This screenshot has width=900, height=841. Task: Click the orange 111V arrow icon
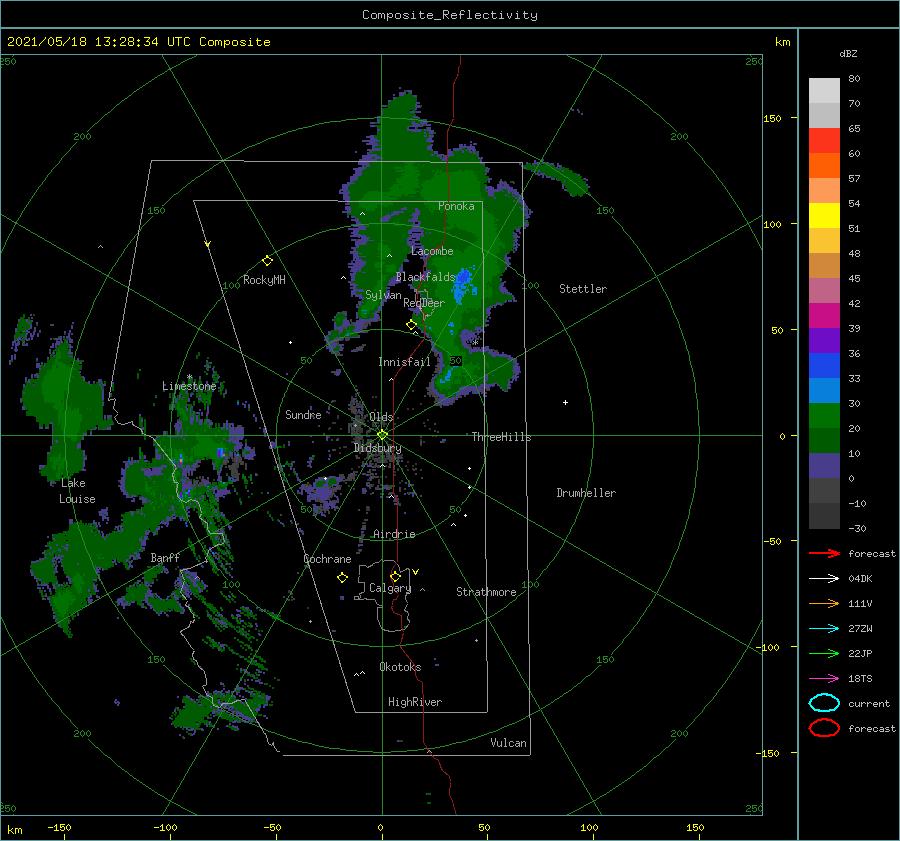point(824,603)
